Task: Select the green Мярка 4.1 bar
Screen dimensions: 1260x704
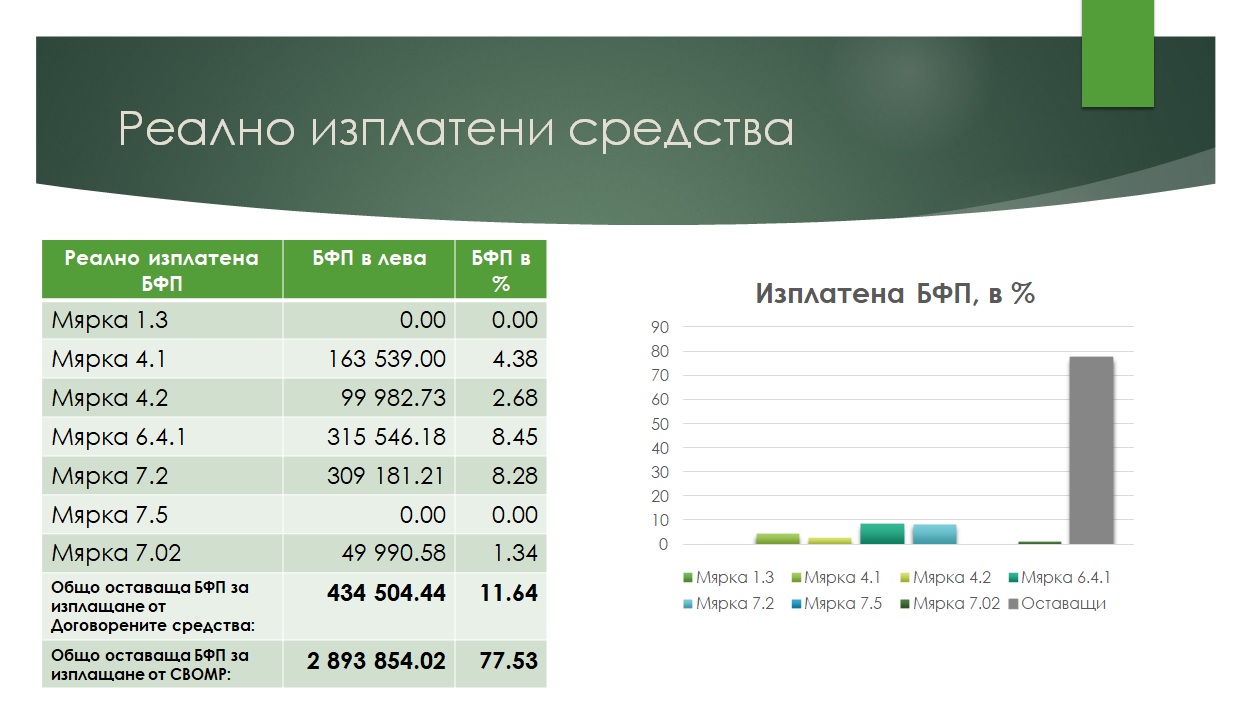Action: [778, 539]
